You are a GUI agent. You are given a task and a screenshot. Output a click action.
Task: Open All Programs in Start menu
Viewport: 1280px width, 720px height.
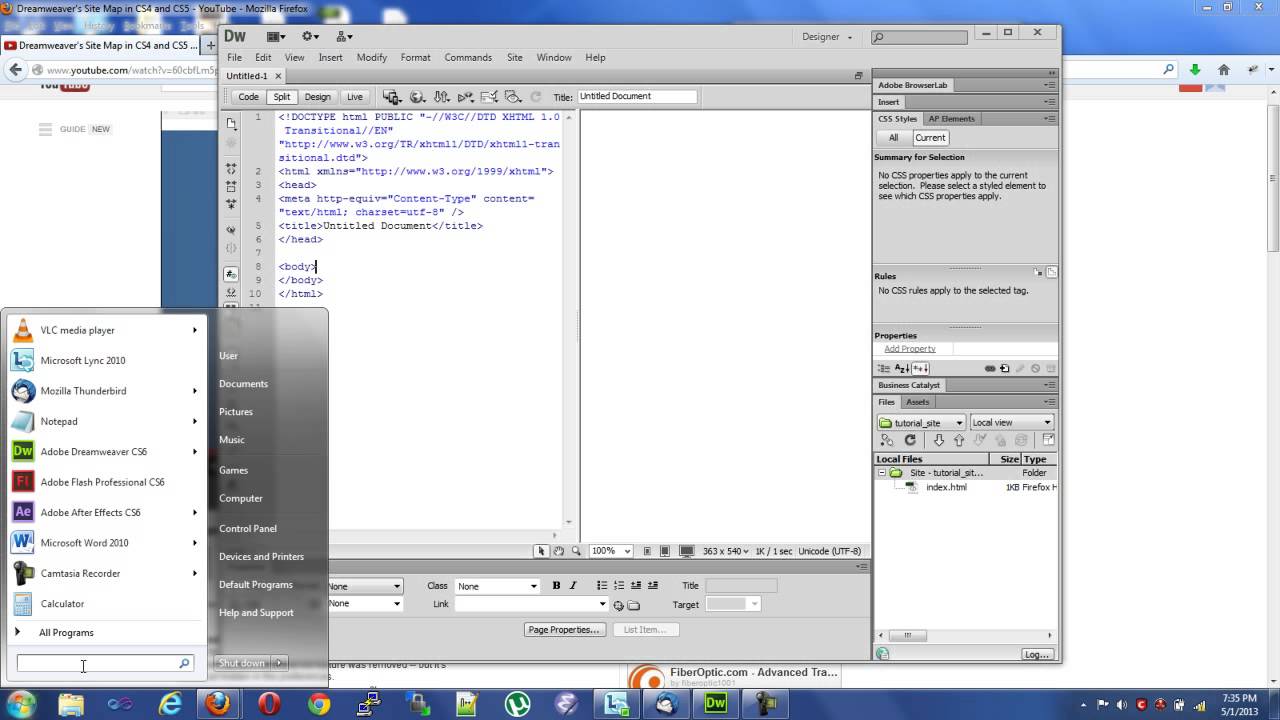coord(66,633)
